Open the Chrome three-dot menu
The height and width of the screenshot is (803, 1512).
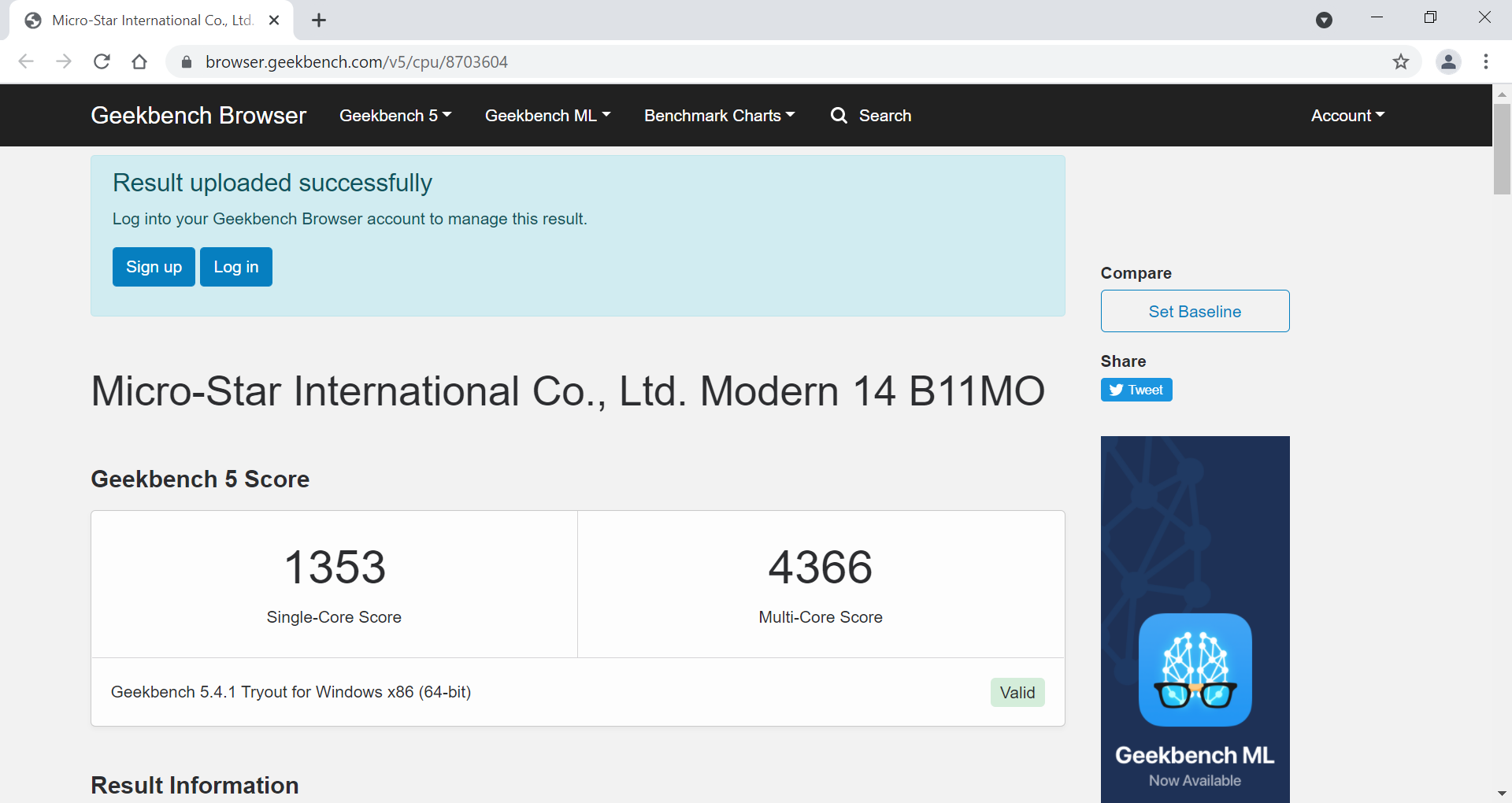pyautogui.click(x=1486, y=61)
